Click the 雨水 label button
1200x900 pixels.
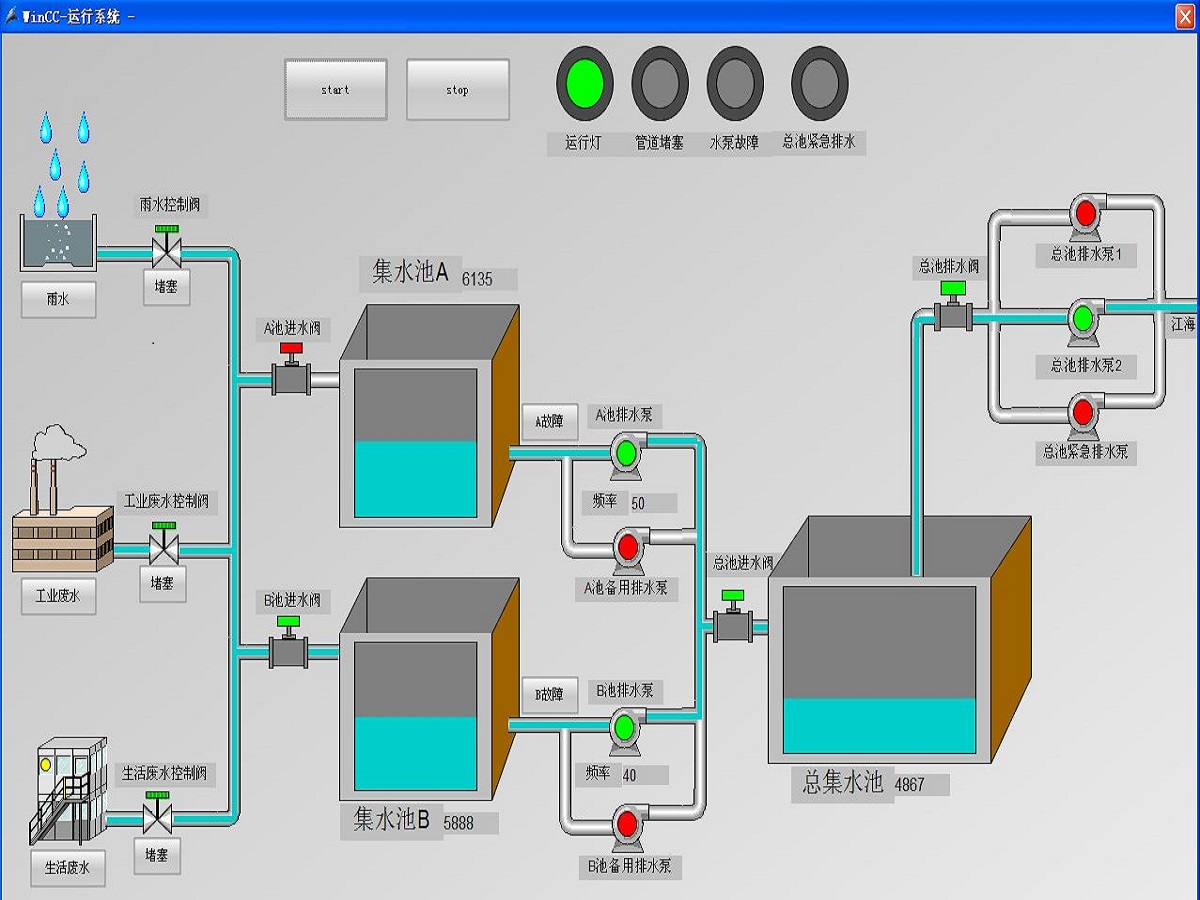point(58,299)
